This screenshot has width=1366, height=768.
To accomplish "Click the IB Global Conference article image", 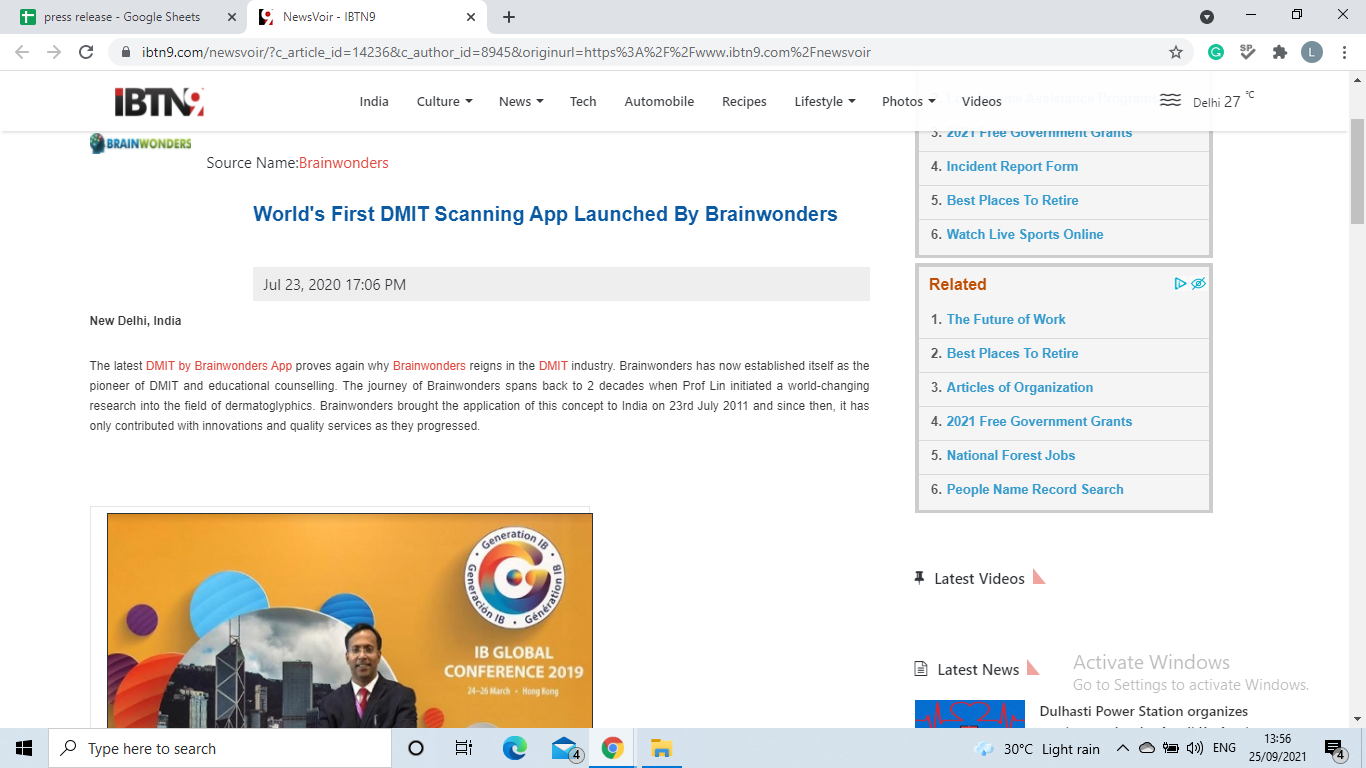I will coord(350,620).
